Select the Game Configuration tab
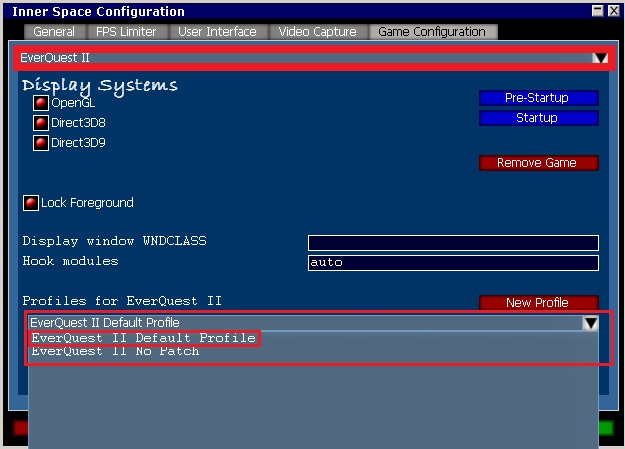Screen dimensions: 625x449 coord(432,32)
